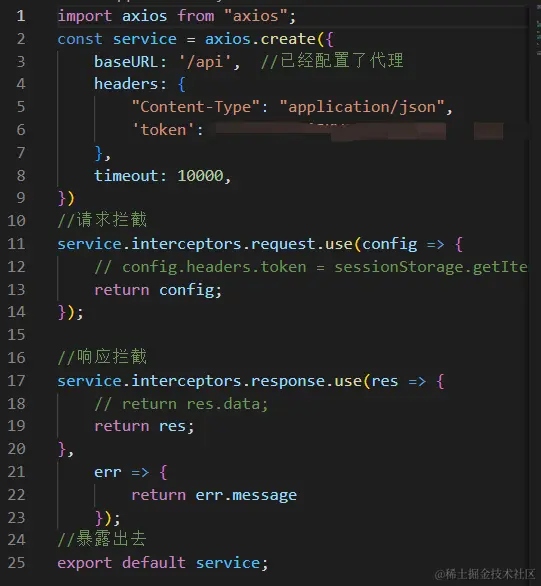Click the '/api' string value

pos(204,62)
